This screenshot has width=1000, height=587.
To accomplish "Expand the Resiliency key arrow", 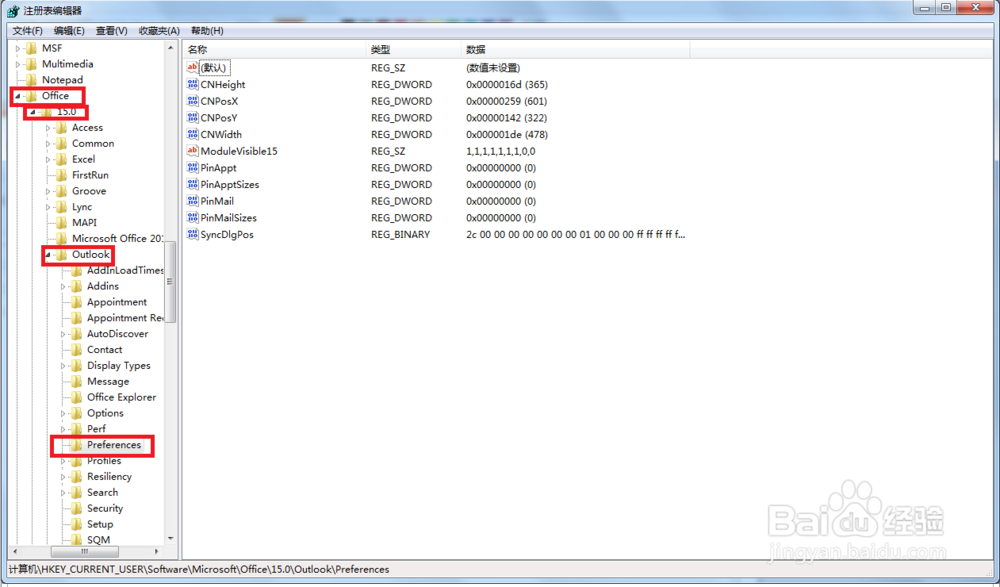I will coord(63,477).
